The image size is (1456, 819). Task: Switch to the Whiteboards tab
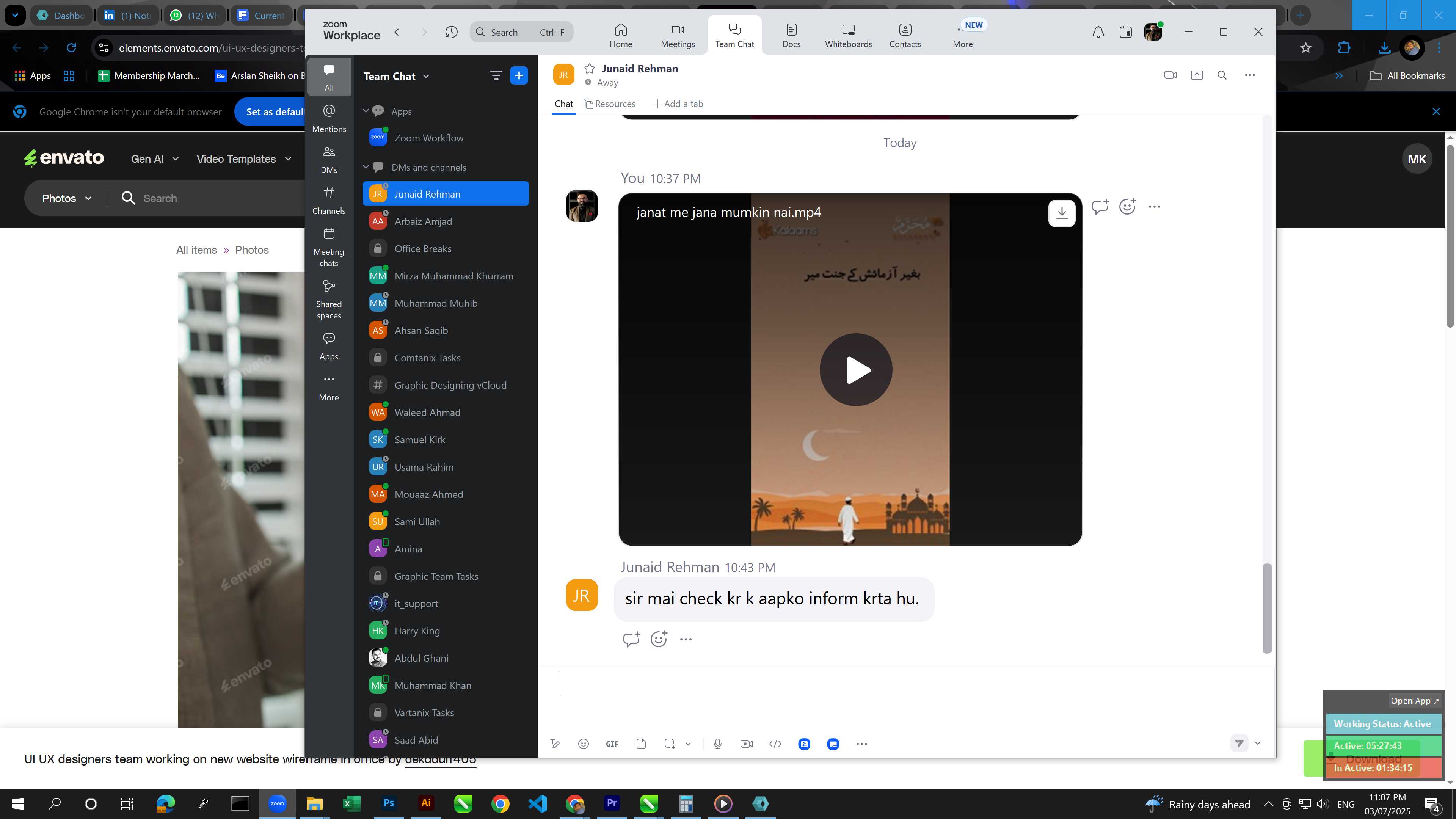848,35
